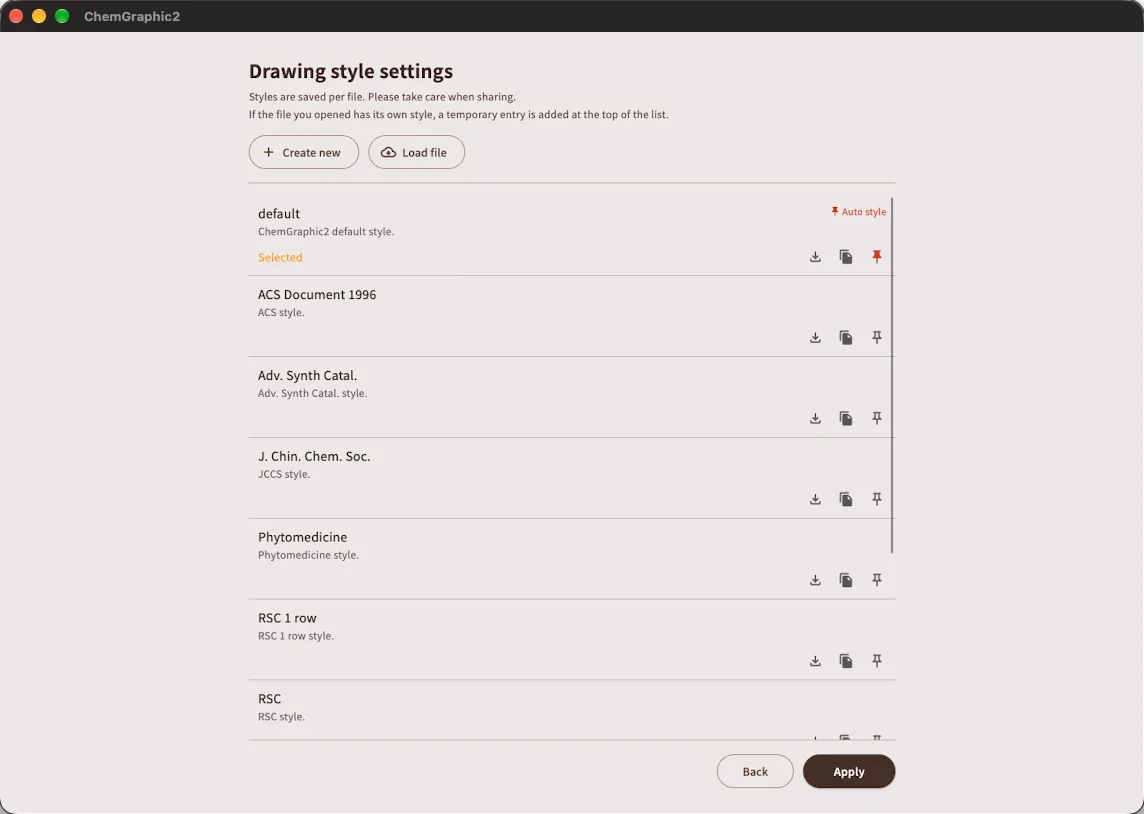
Task: Download the Adv. Synth Catal. style
Action: 815,419
